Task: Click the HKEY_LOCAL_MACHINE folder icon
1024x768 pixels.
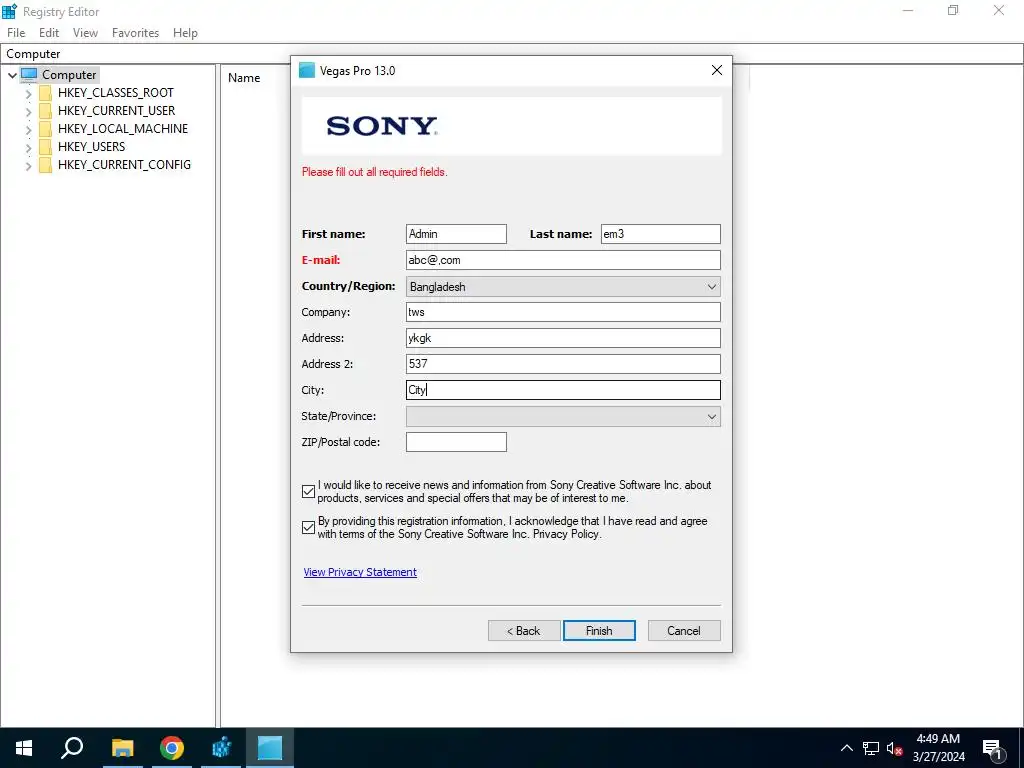Action: tap(45, 129)
